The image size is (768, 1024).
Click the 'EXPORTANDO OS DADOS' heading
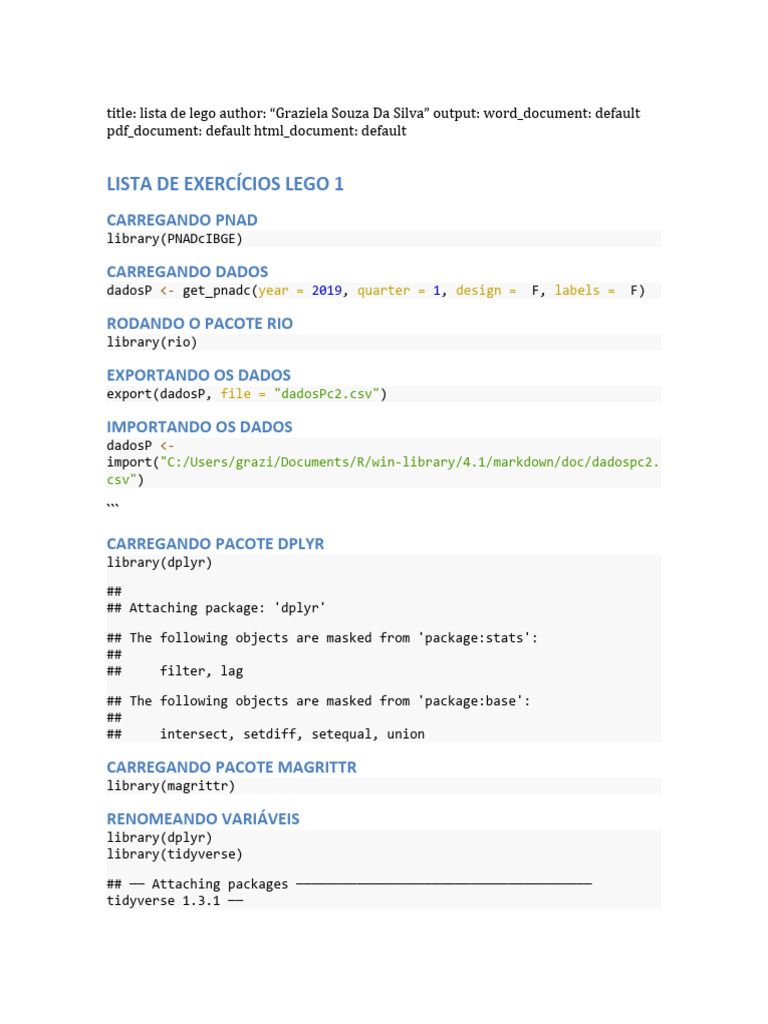click(199, 375)
